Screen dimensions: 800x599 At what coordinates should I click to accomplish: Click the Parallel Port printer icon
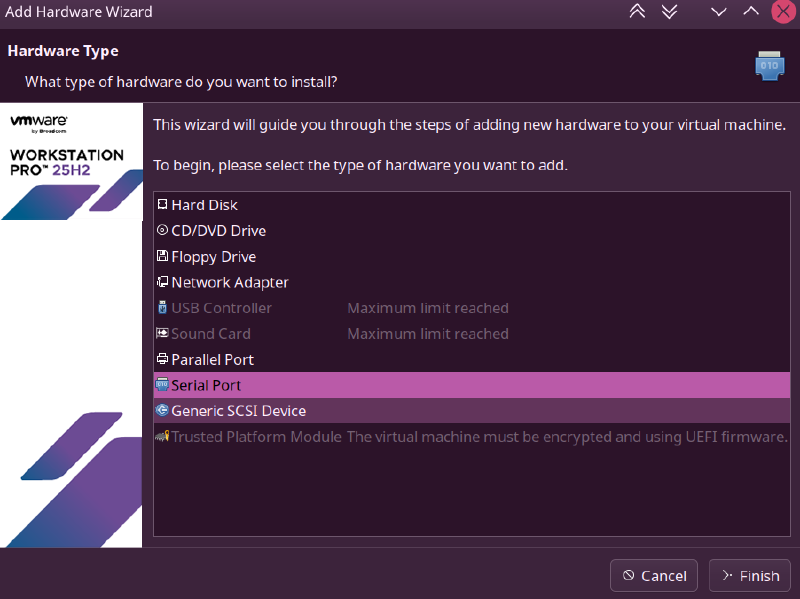(x=162, y=360)
